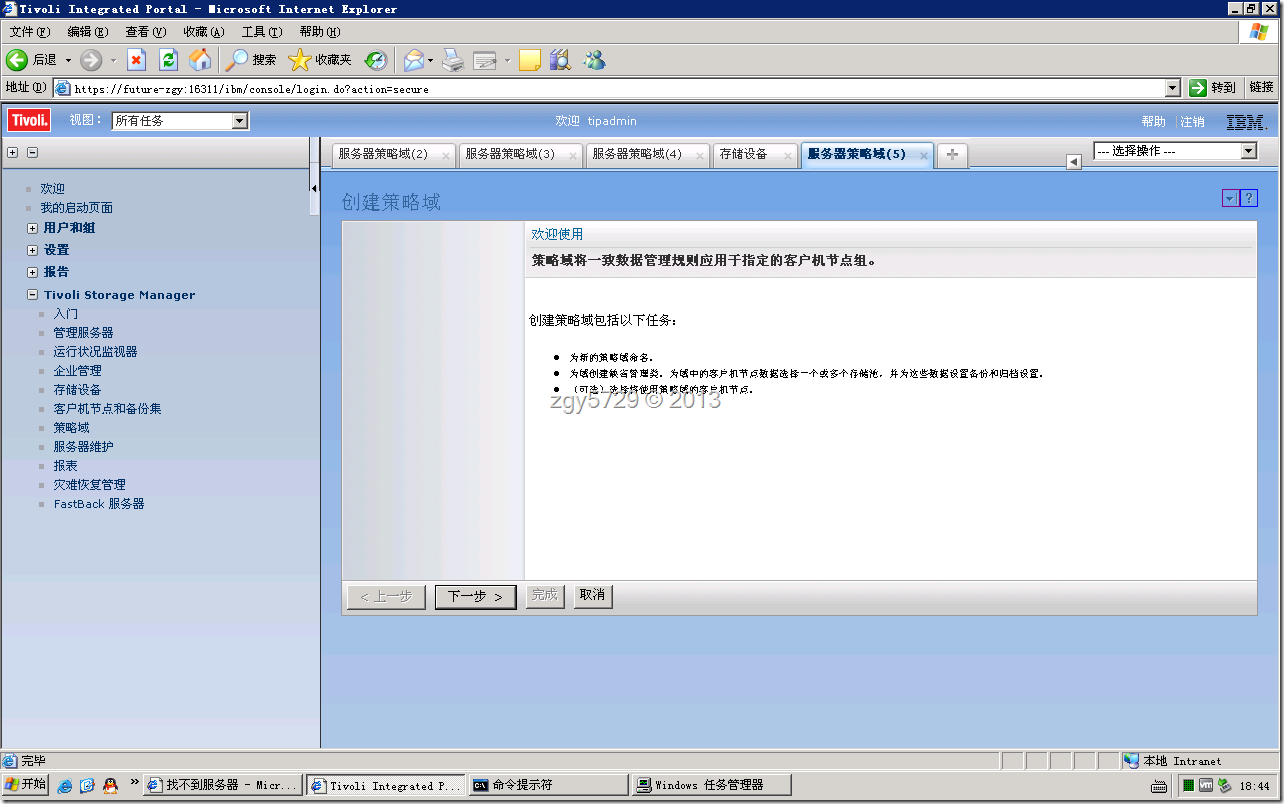Open 我的启动页面 in navigation
Screen dimensions: 1284x804
[x=76, y=208]
